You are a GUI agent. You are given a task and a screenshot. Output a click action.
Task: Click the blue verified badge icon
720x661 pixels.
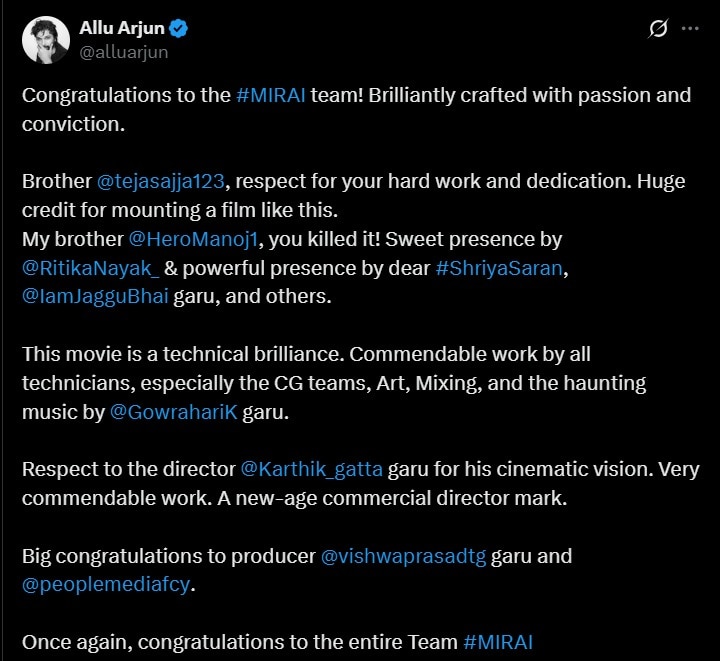[x=179, y=28]
